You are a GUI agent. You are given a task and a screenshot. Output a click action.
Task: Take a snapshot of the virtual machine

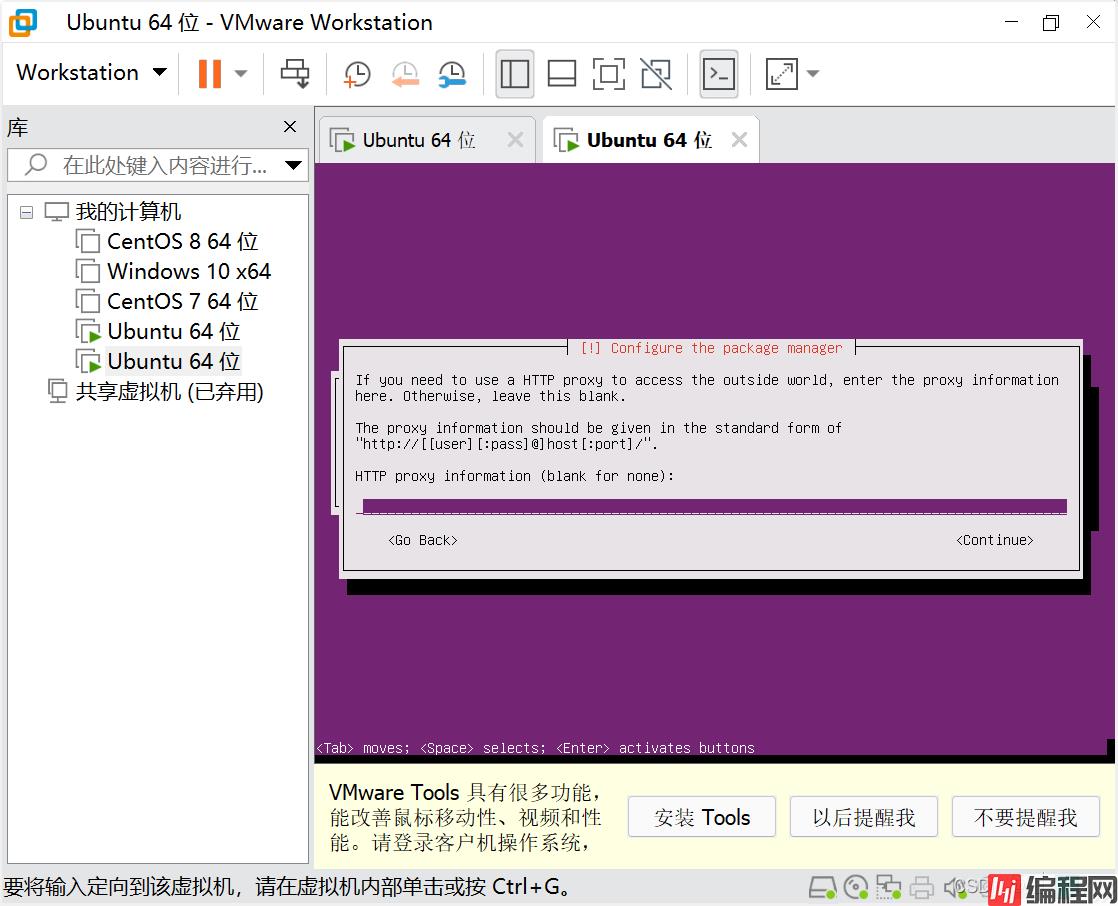[x=356, y=73]
